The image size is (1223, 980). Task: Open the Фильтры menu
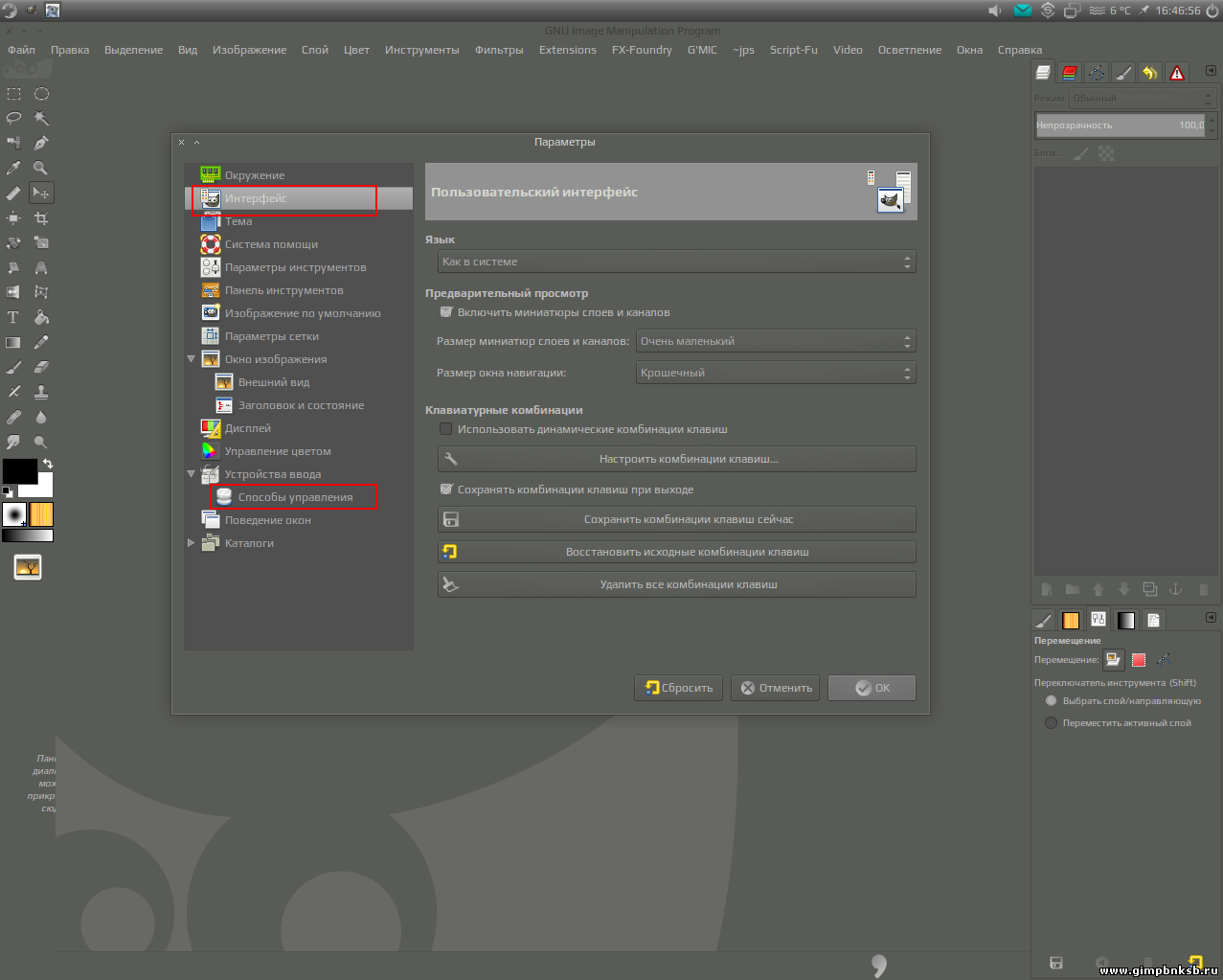pyautogui.click(x=499, y=50)
